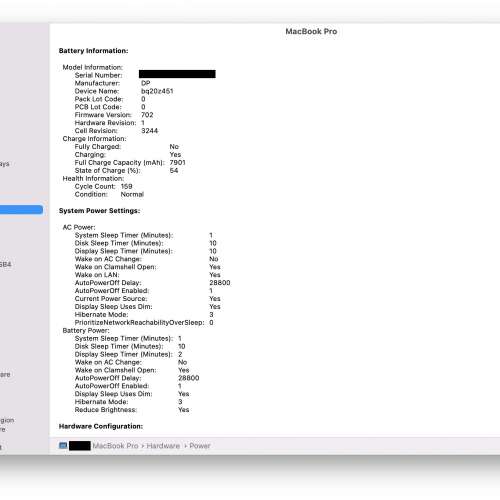Click AutoPowerOff Enabled under Battery Power

112,386
